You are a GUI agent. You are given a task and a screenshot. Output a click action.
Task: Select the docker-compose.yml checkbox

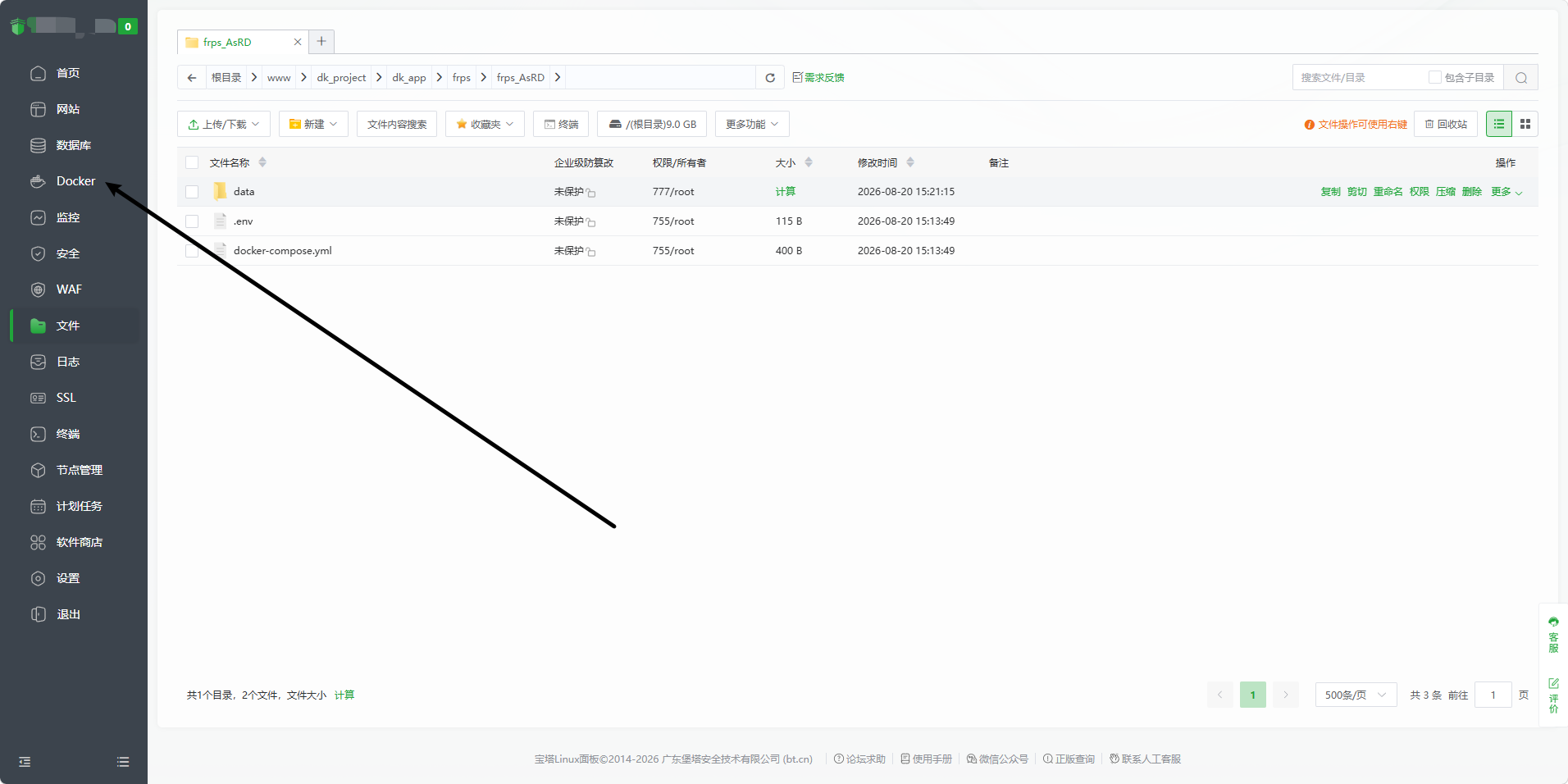pyautogui.click(x=192, y=251)
